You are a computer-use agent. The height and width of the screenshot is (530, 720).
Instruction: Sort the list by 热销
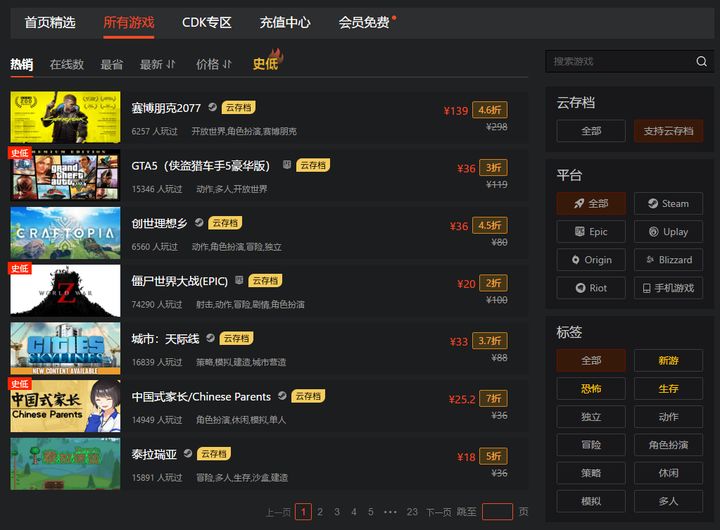tap(22, 64)
